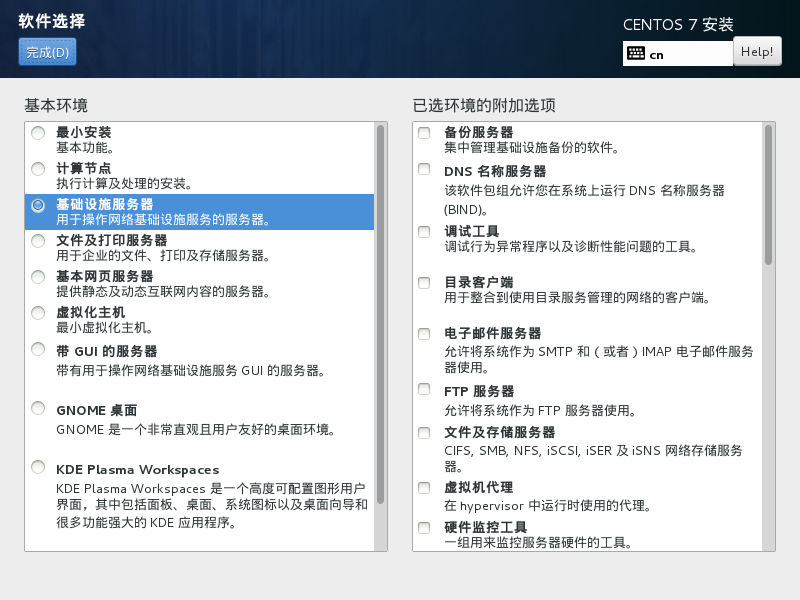Click the description 用于操作网络基础设施服务的服务器。
Screen dimensions: 800x600
(x=163, y=220)
